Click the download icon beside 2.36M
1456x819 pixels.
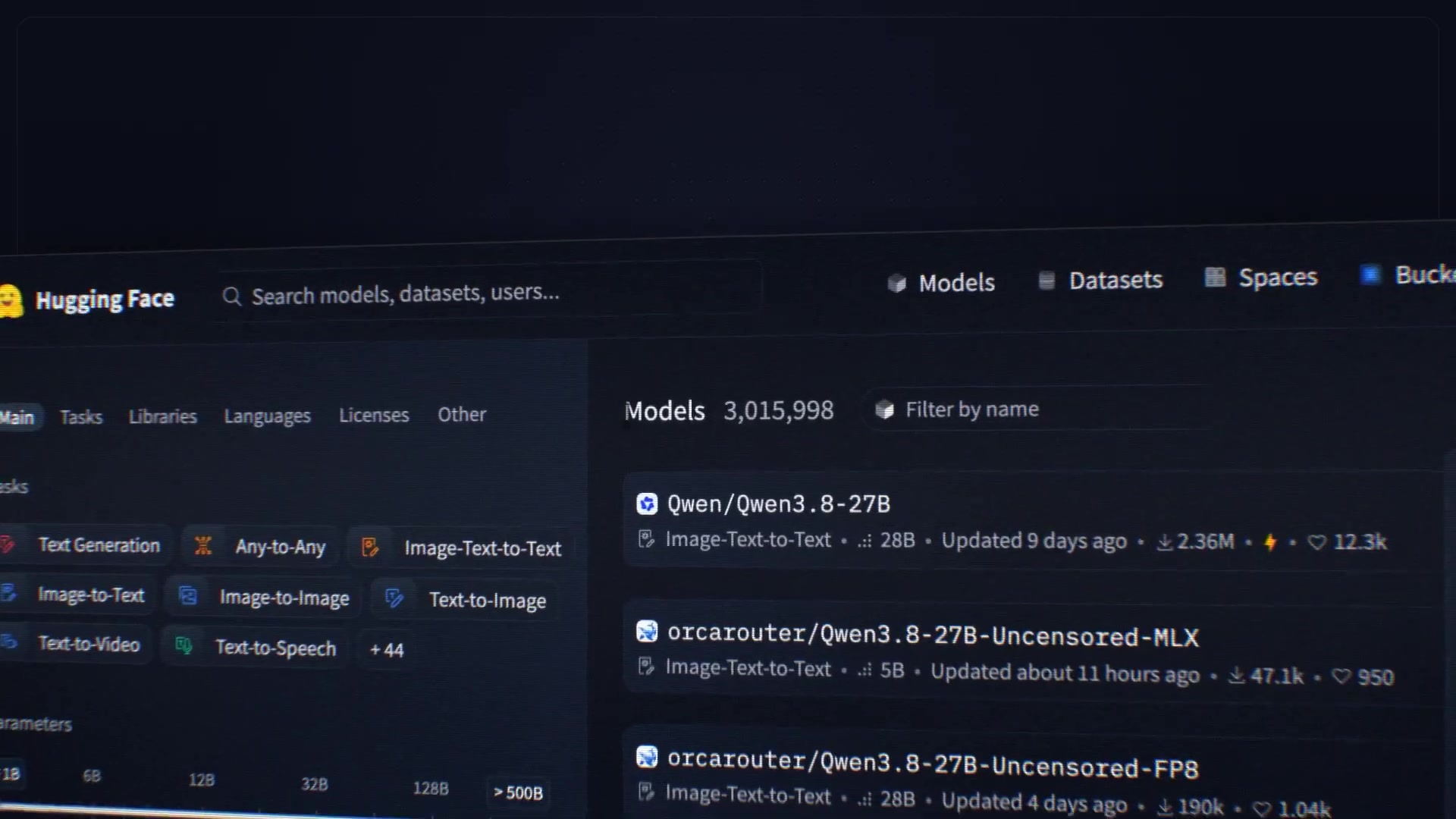1165,542
